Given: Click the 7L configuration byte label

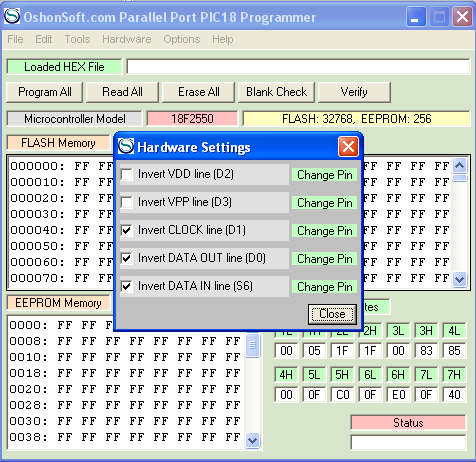Looking at the screenshot, I should pyautogui.click(x=426, y=375).
